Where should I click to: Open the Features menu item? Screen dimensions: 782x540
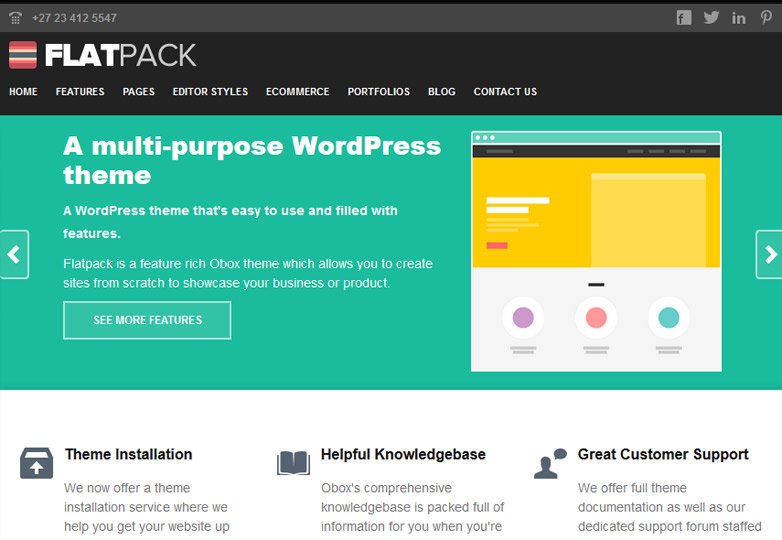click(x=80, y=92)
